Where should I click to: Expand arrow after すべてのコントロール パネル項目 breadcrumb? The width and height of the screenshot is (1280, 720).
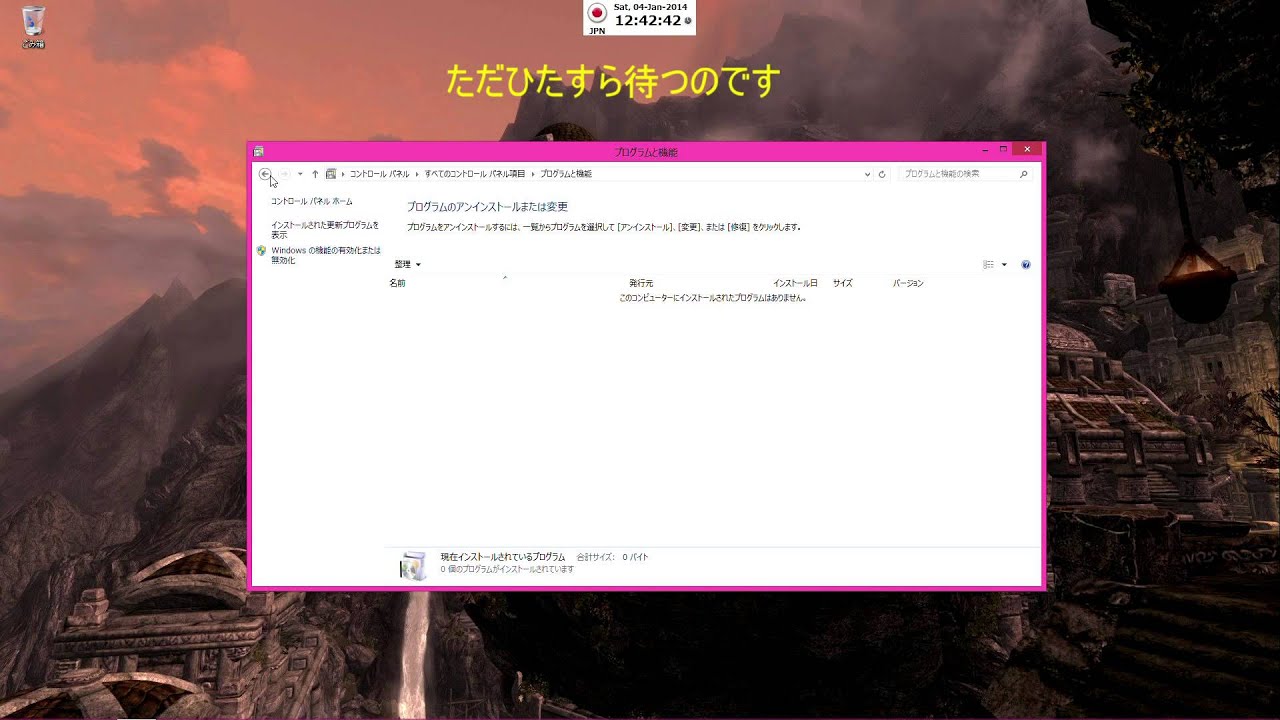coord(533,174)
